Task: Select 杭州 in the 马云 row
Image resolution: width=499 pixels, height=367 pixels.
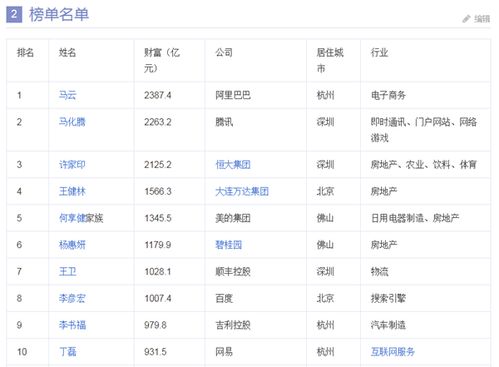Action: pos(325,95)
